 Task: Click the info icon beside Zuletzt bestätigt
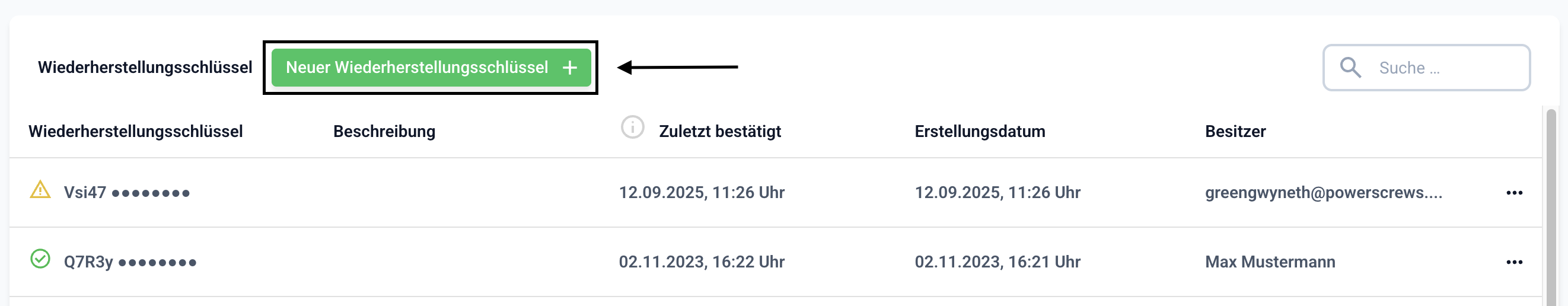point(632,128)
